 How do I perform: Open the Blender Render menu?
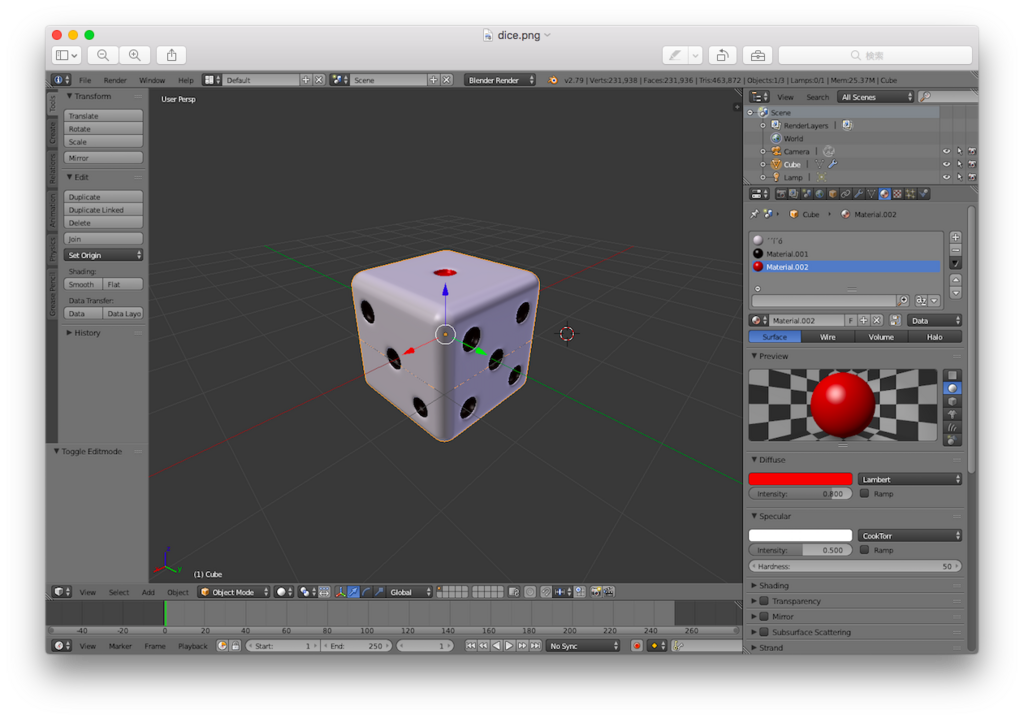115,80
